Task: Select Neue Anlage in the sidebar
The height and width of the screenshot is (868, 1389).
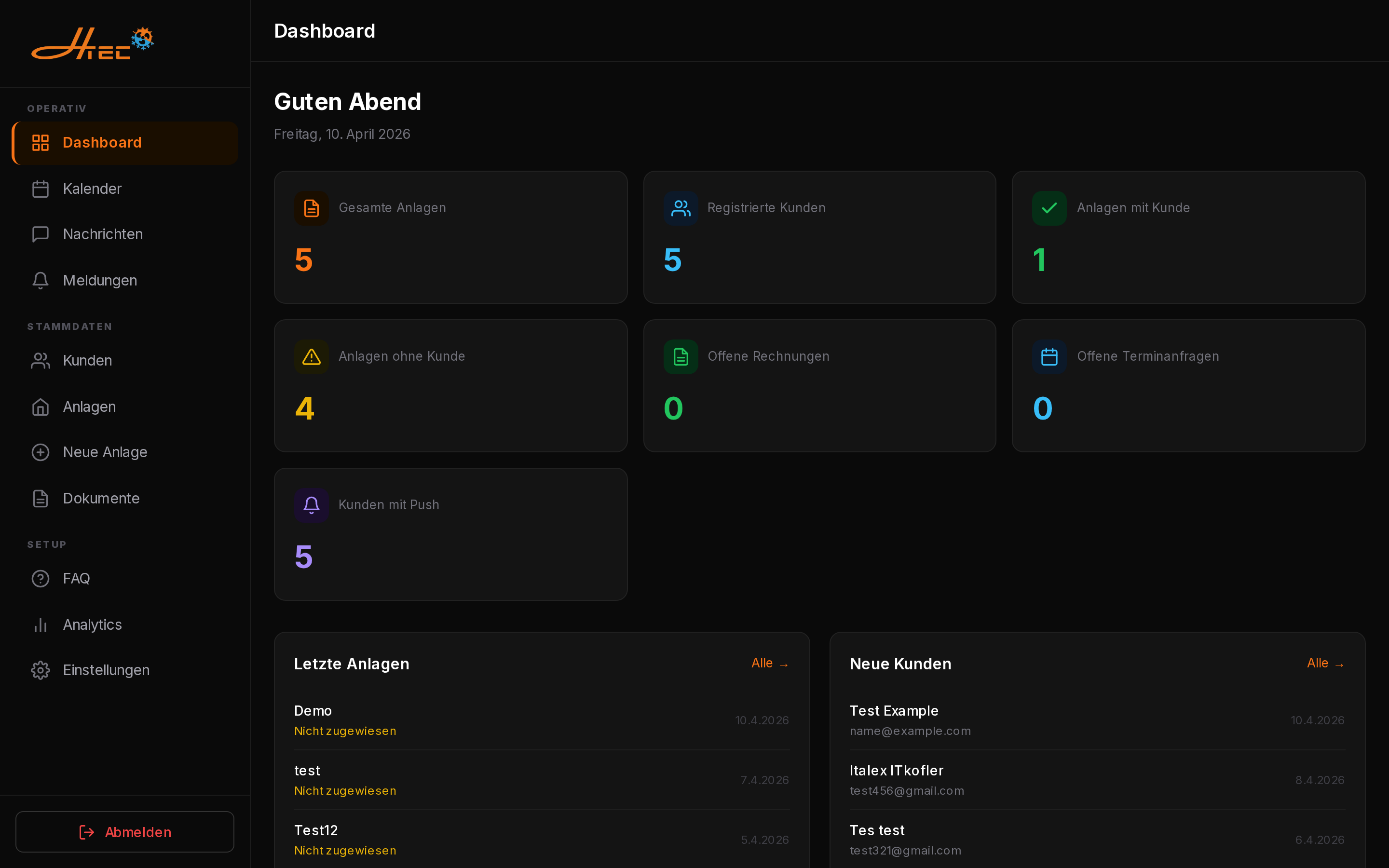Action: point(124,452)
